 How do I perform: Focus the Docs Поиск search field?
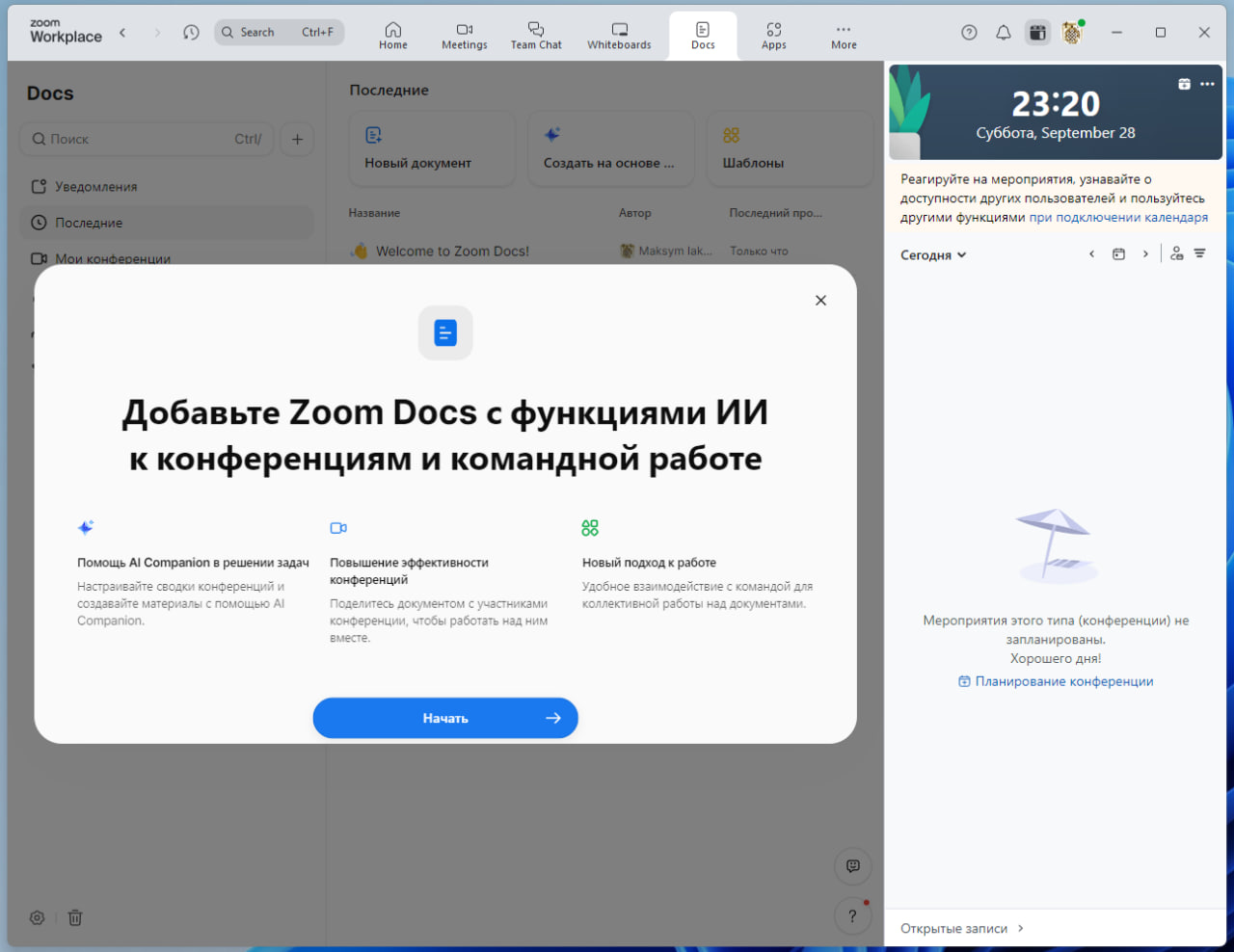pos(147,139)
